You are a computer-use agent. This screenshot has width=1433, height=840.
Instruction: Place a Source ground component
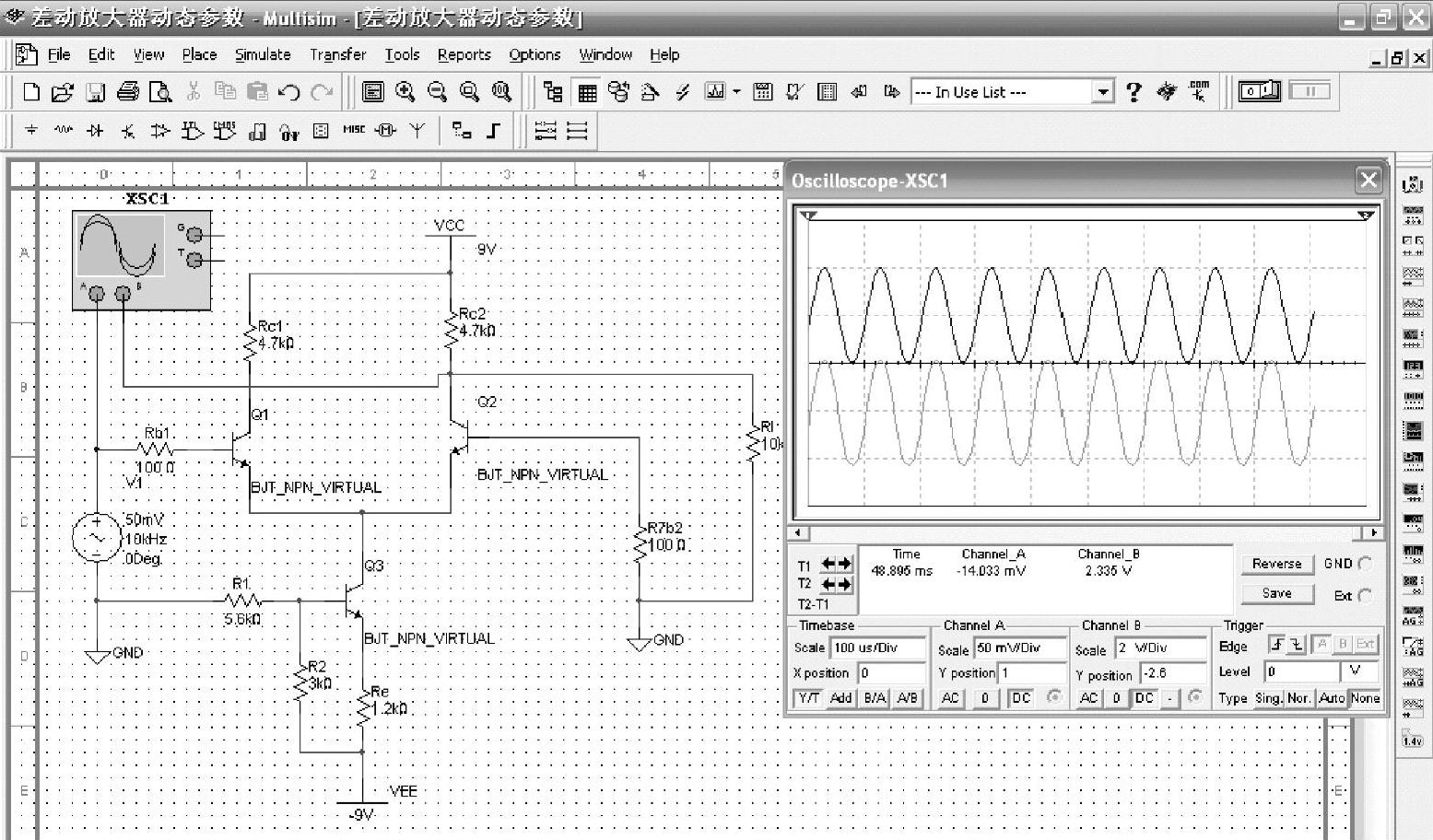point(31,131)
